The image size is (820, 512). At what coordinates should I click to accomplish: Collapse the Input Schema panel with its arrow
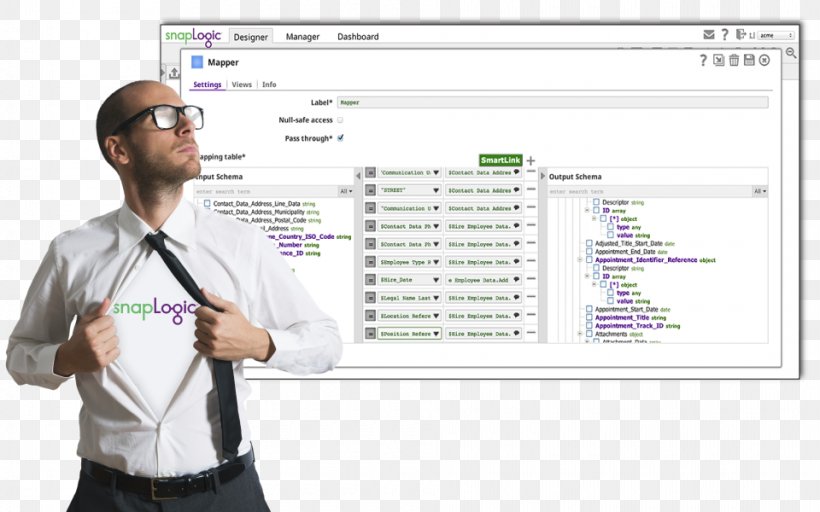358,176
